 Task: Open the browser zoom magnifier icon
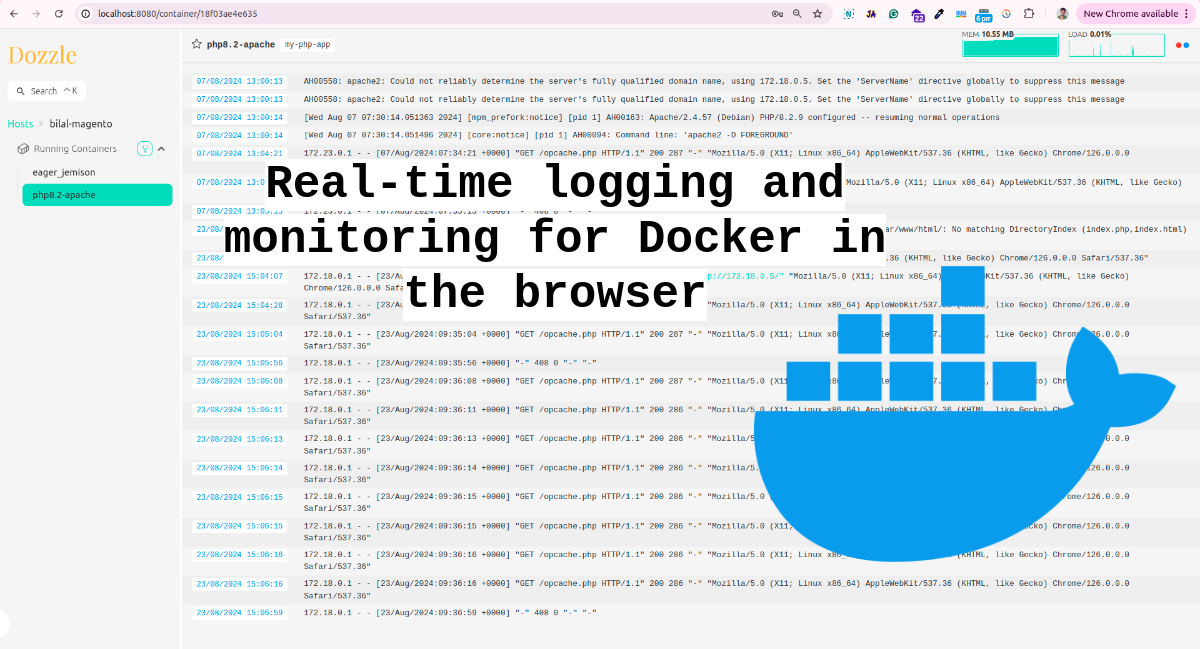click(797, 14)
